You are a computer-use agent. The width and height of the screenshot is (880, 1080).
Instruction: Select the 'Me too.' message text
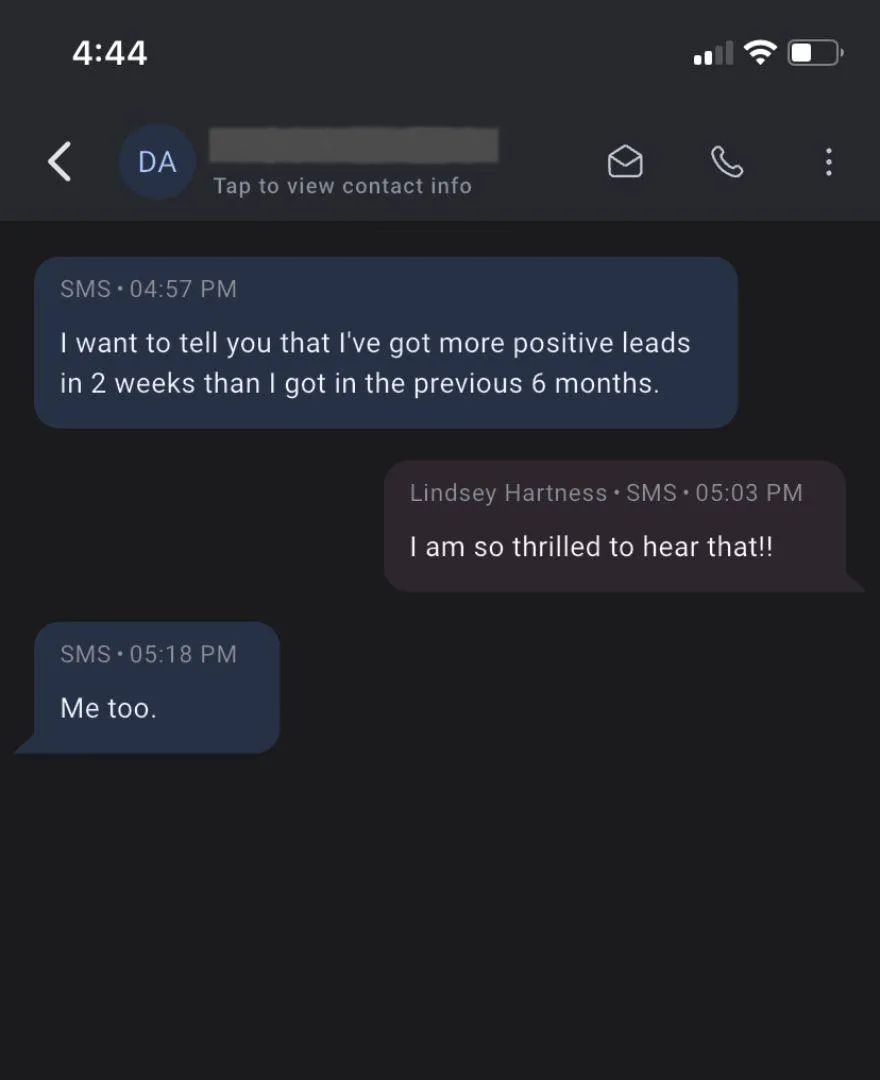click(109, 708)
